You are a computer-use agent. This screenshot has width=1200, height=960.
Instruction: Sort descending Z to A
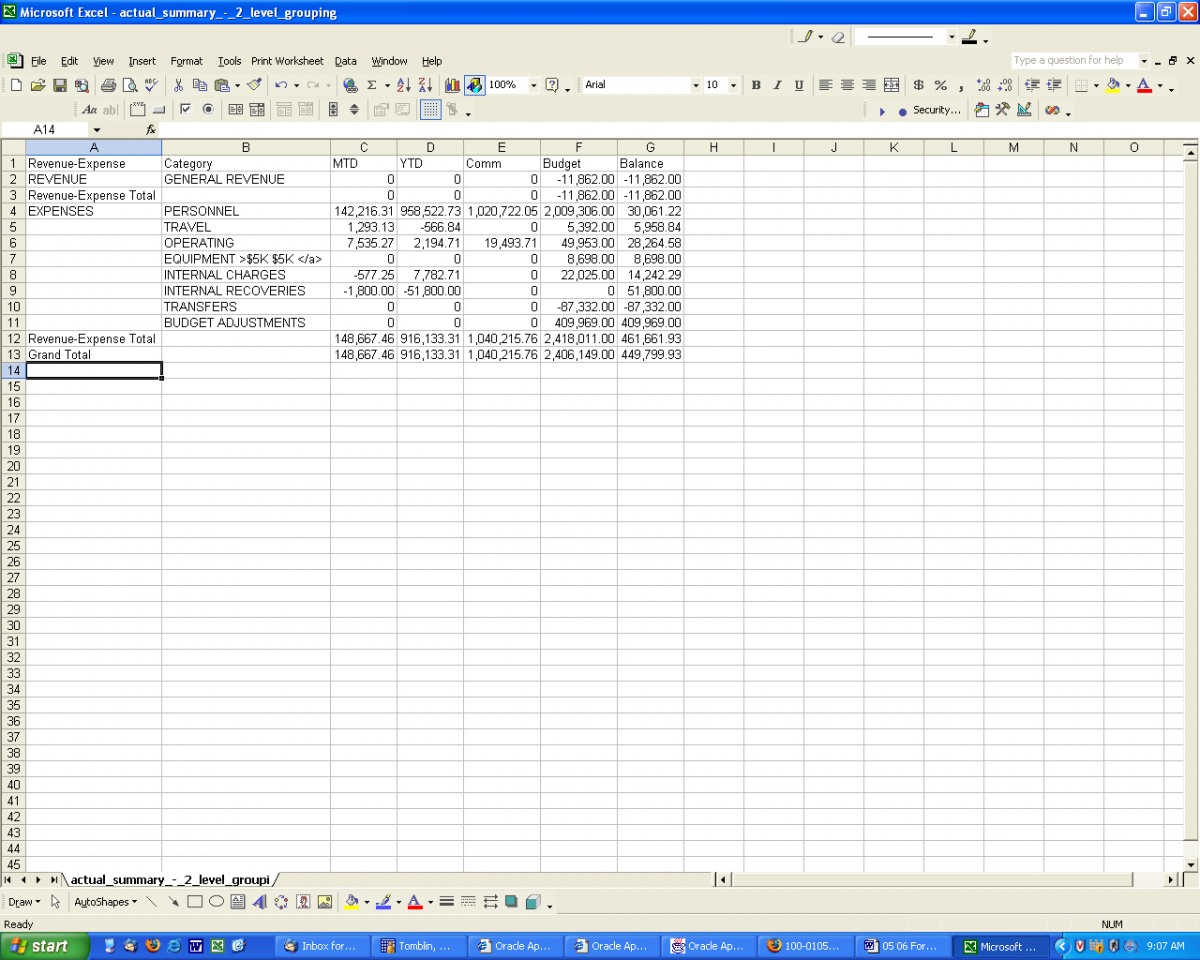click(425, 85)
